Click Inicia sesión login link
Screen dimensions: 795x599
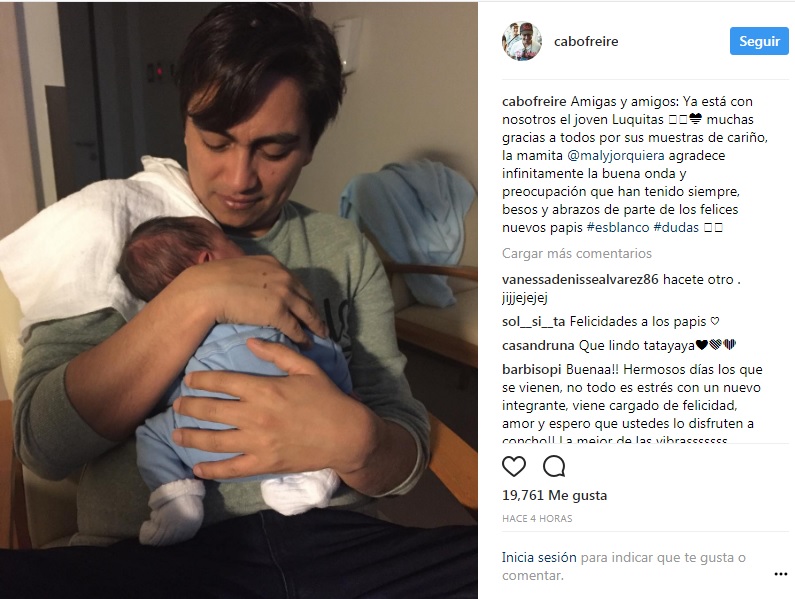pos(539,557)
